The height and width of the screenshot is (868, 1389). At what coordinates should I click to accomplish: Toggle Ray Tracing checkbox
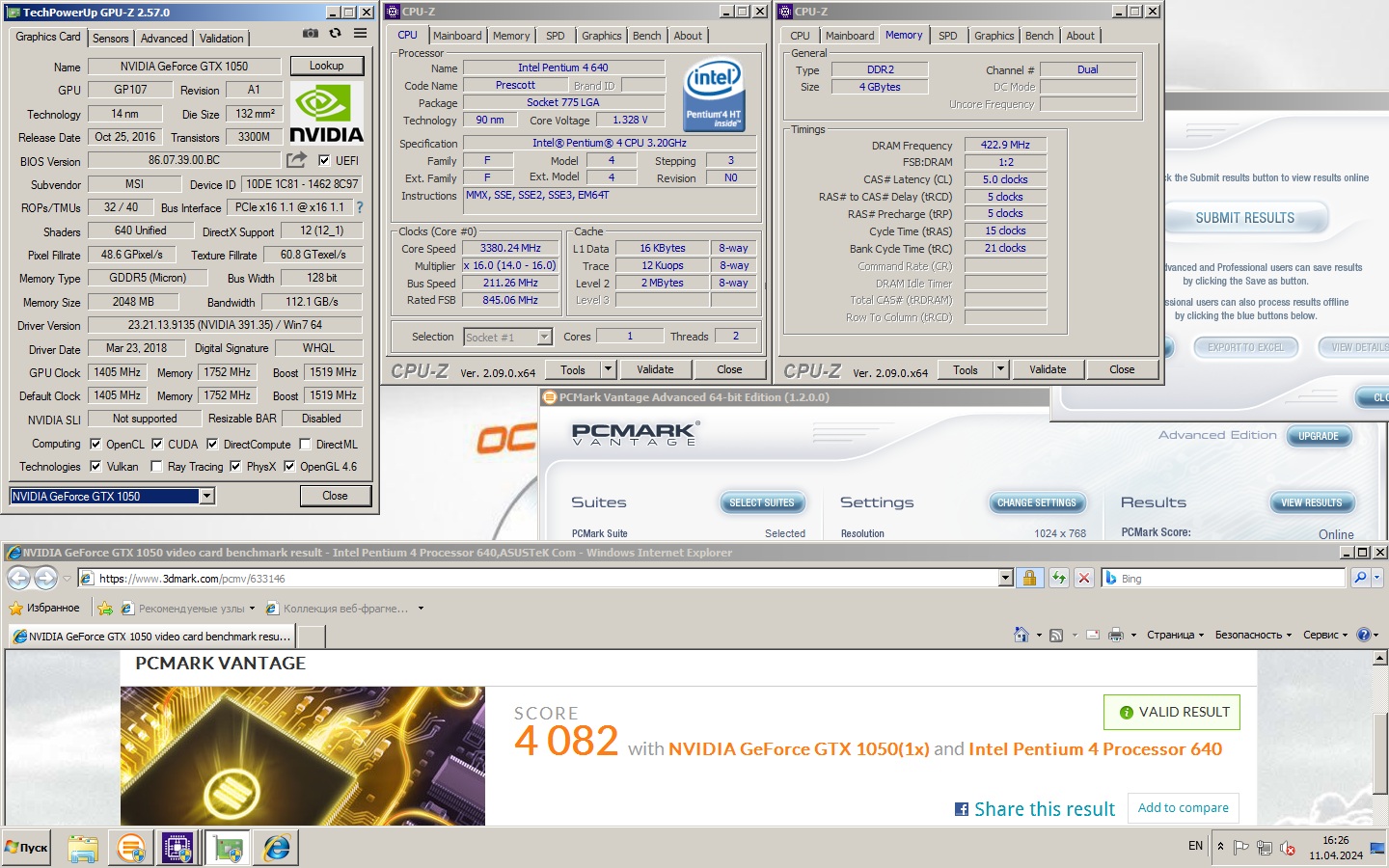click(156, 467)
